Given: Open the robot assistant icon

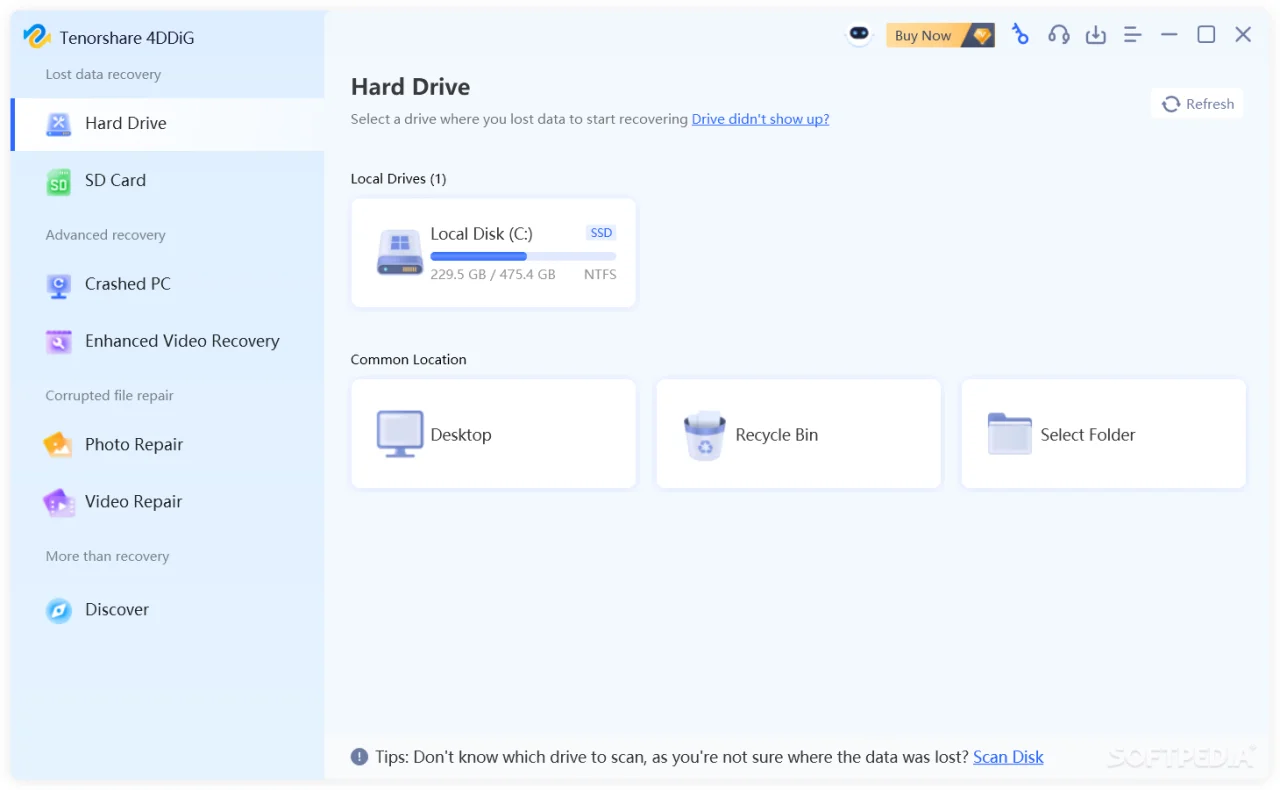Looking at the screenshot, I should click(859, 35).
